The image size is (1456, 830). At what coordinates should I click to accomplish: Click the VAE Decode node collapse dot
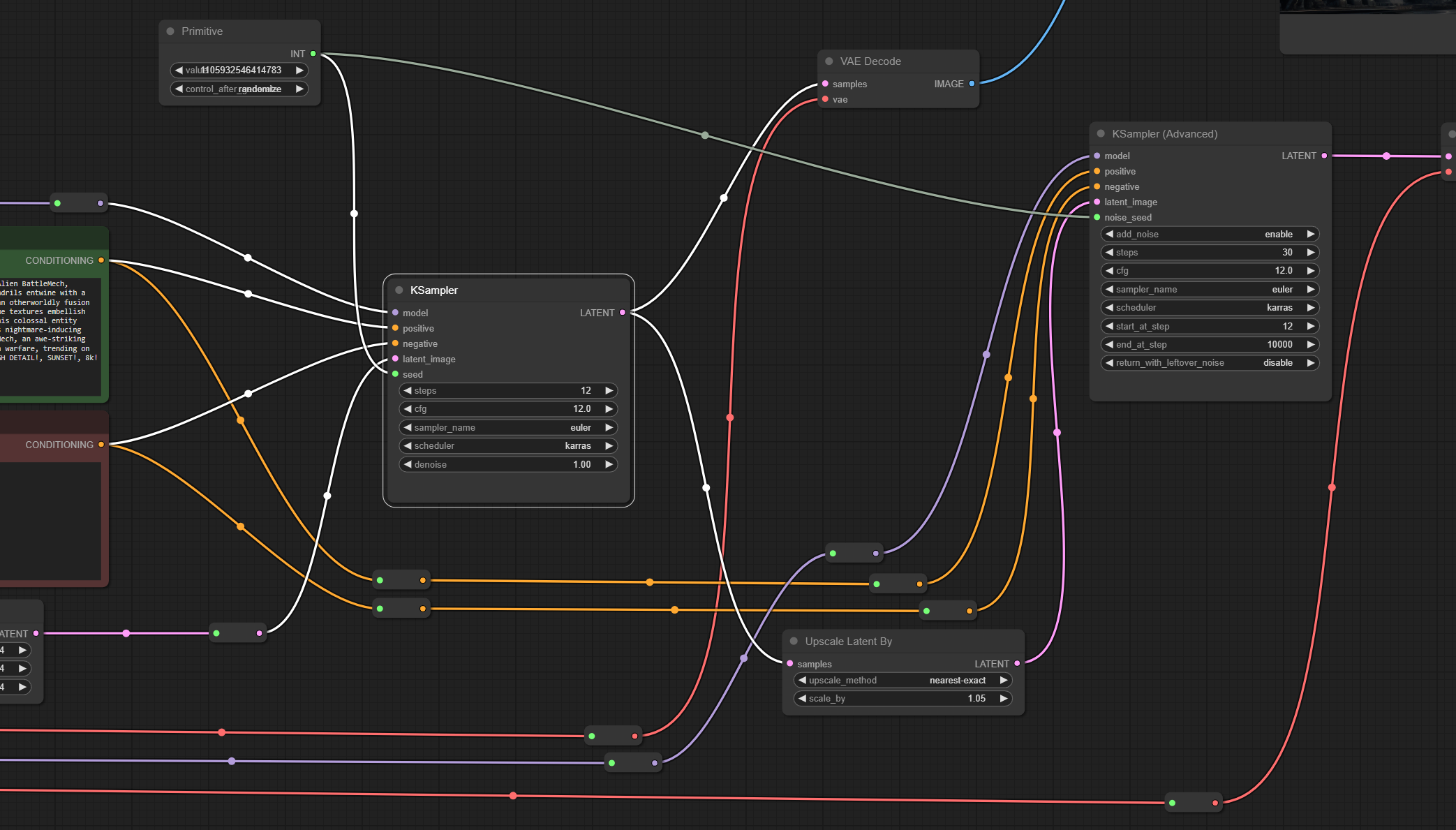click(x=829, y=61)
